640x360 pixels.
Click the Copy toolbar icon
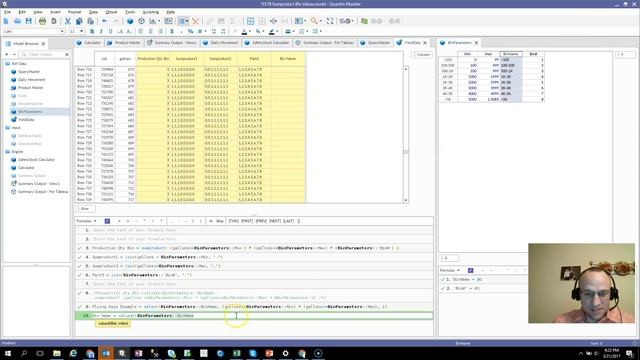click(x=79, y=21)
